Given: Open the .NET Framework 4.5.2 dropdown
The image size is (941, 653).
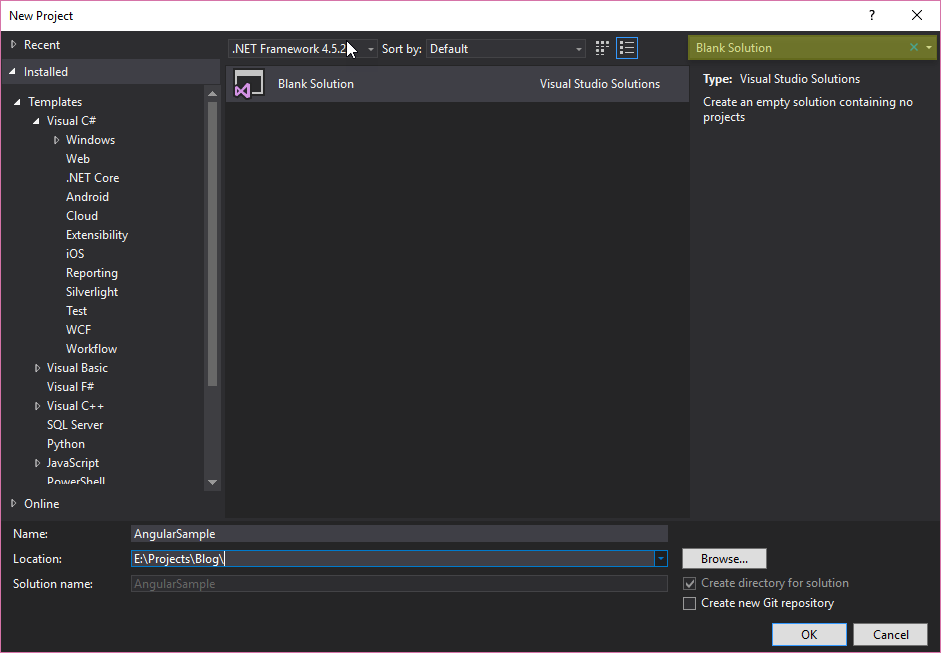Looking at the screenshot, I should (x=369, y=47).
